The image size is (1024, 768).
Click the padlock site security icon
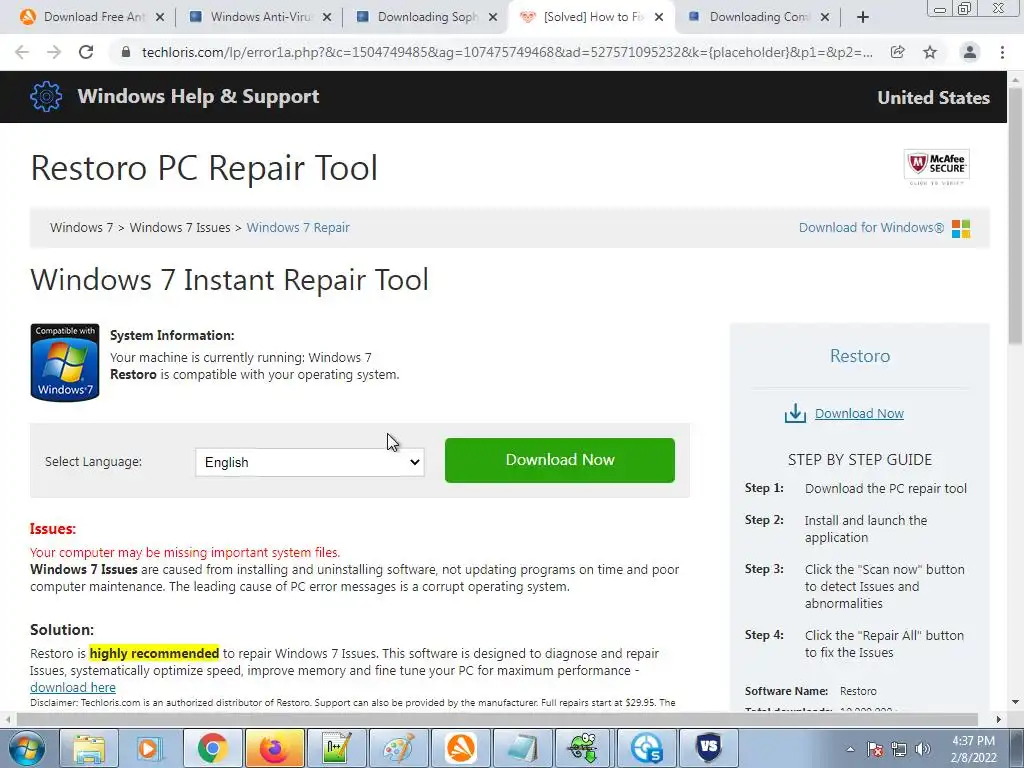click(x=126, y=52)
